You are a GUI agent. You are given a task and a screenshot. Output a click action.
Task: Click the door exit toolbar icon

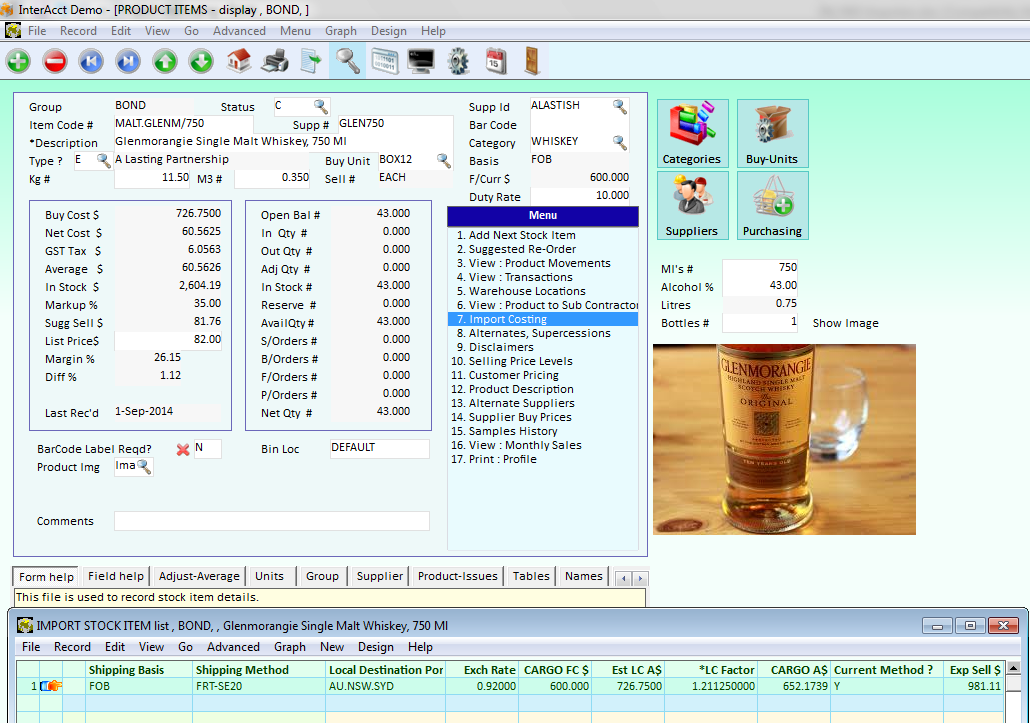pyautogui.click(x=531, y=61)
